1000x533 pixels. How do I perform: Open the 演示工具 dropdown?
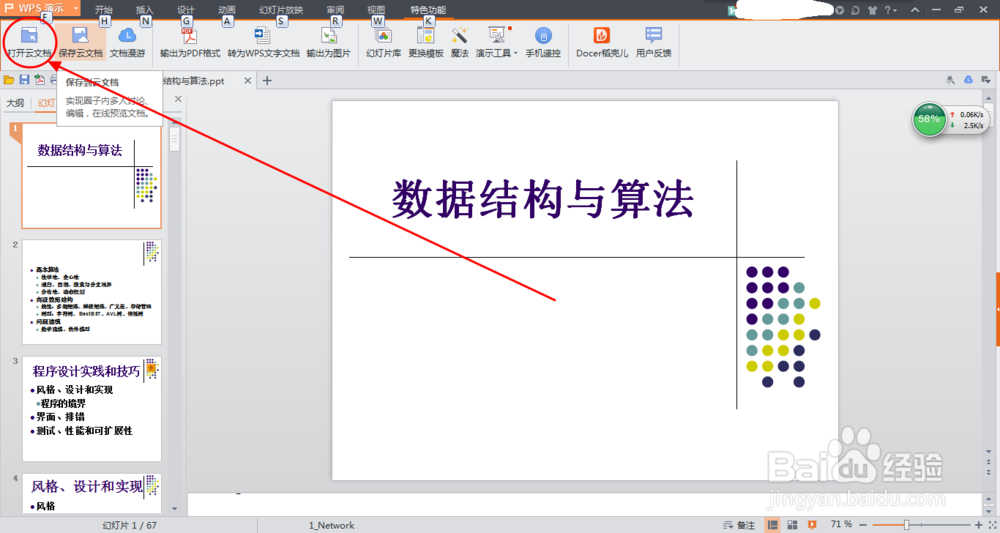[x=497, y=41]
